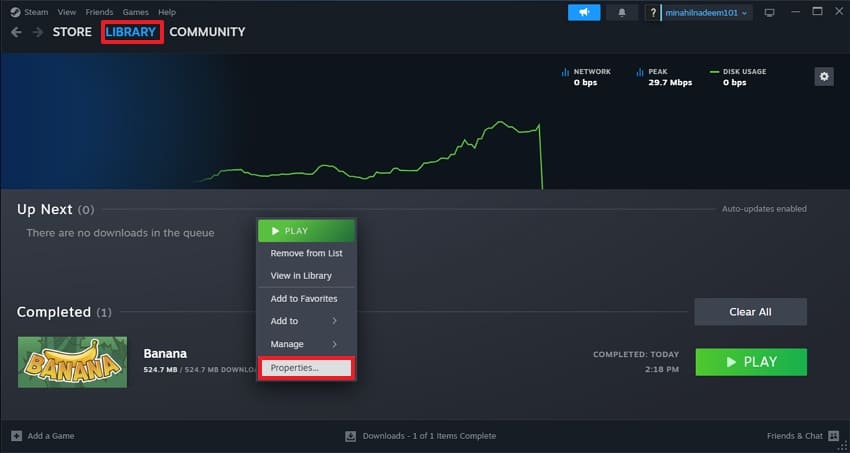The height and width of the screenshot is (453, 850).
Task: Click the Steam logo icon in menu bar
Action: pos(15,12)
